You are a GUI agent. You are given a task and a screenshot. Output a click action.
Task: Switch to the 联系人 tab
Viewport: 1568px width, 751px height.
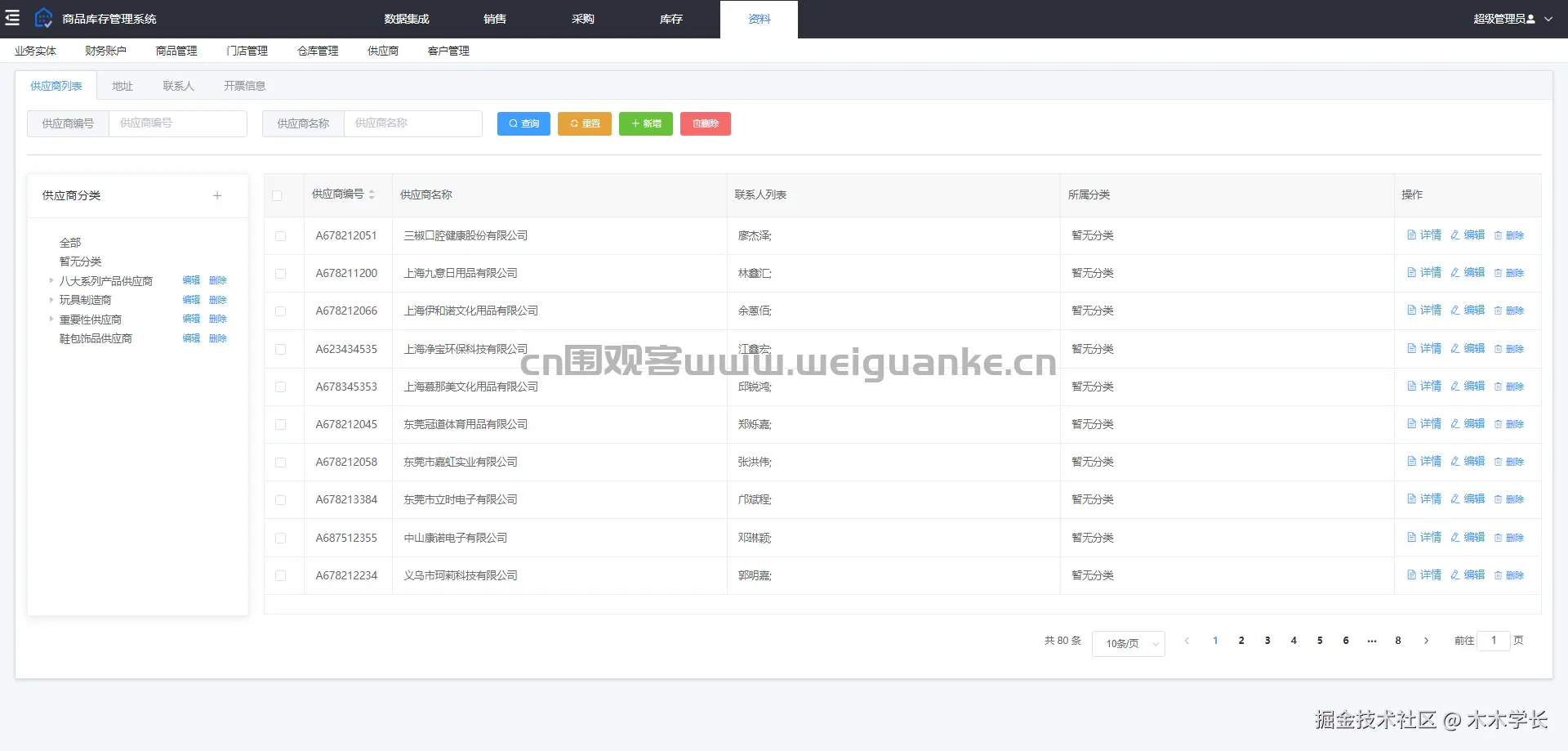[178, 86]
